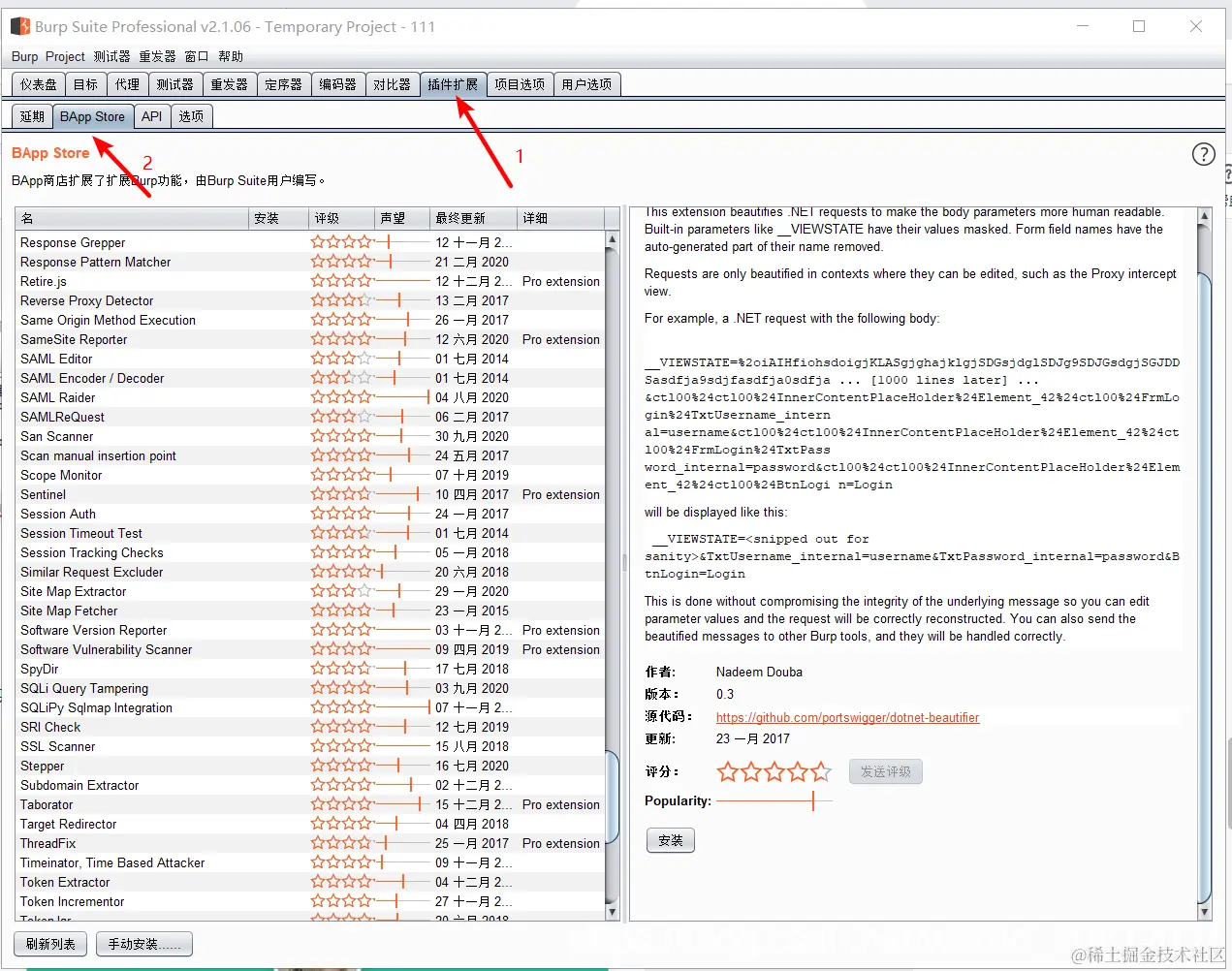
Task: Select the Session Timeout Test row
Action: coord(310,533)
